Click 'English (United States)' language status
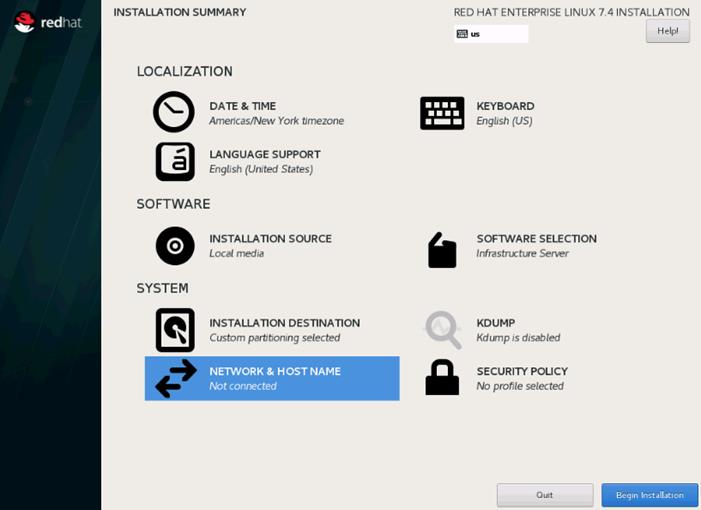This screenshot has height=510, width=701. [x=261, y=169]
